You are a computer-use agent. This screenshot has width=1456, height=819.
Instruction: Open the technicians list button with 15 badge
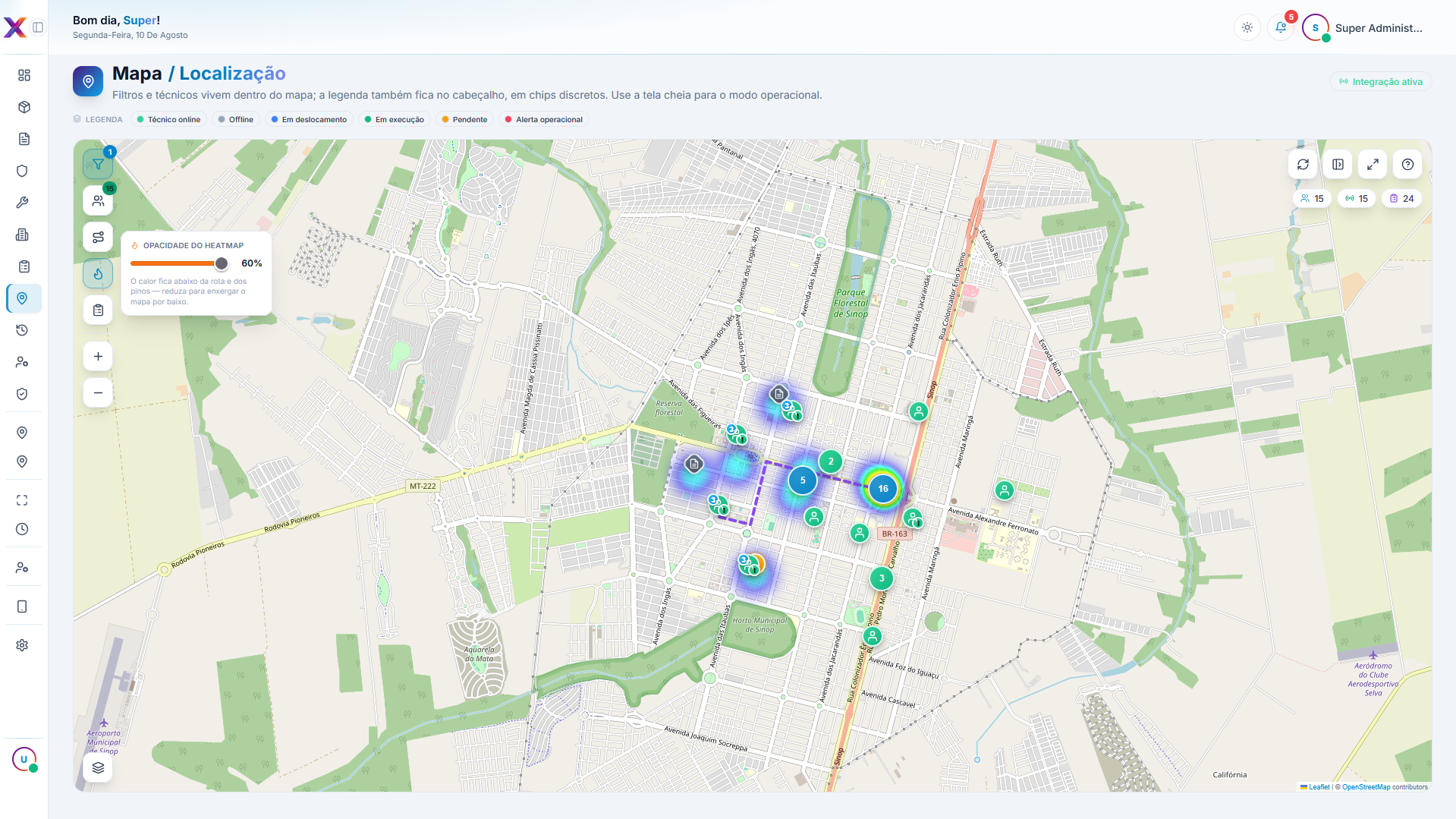98,200
